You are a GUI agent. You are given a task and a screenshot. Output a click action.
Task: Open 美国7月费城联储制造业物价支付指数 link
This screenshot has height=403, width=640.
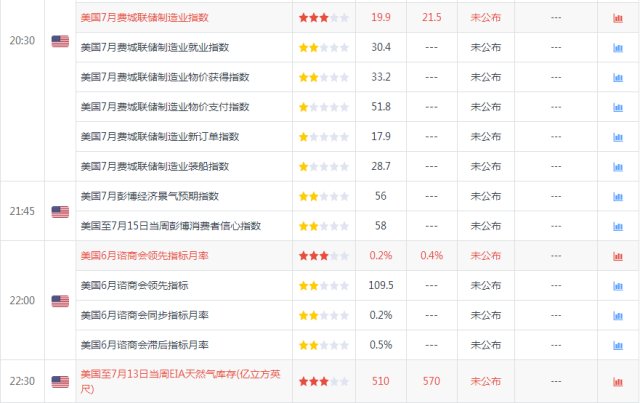pyautogui.click(x=165, y=107)
